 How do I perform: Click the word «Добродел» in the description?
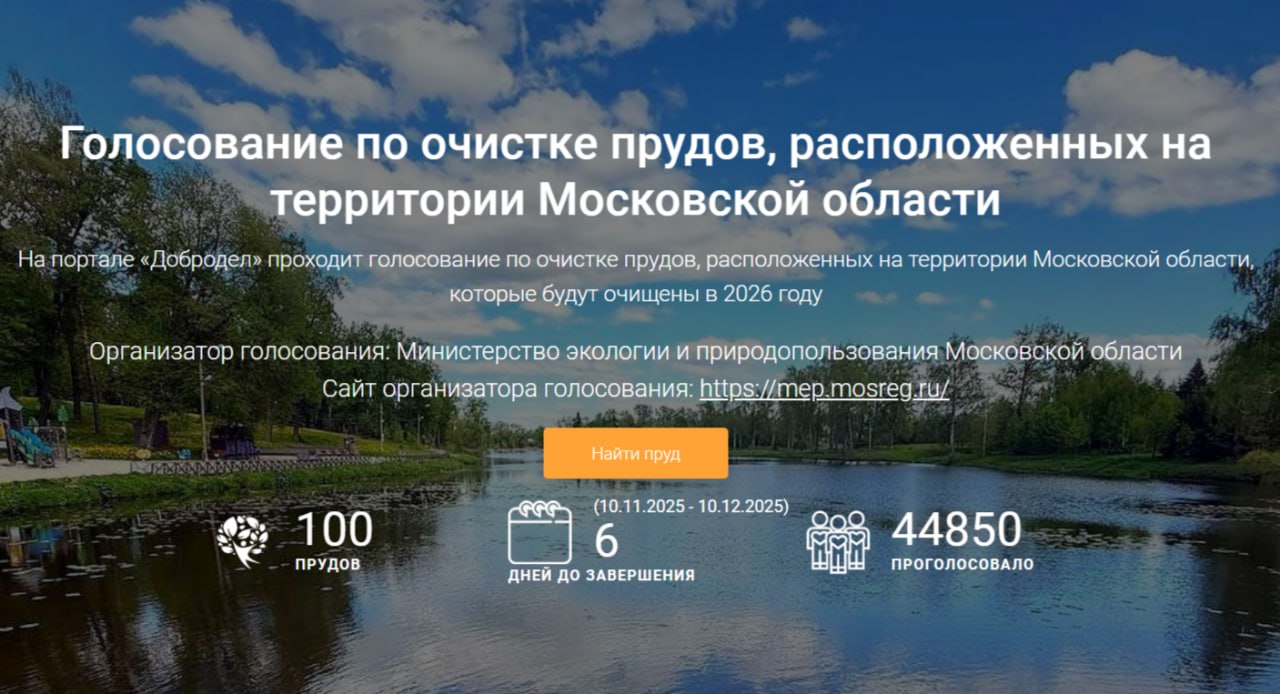[x=211, y=260]
